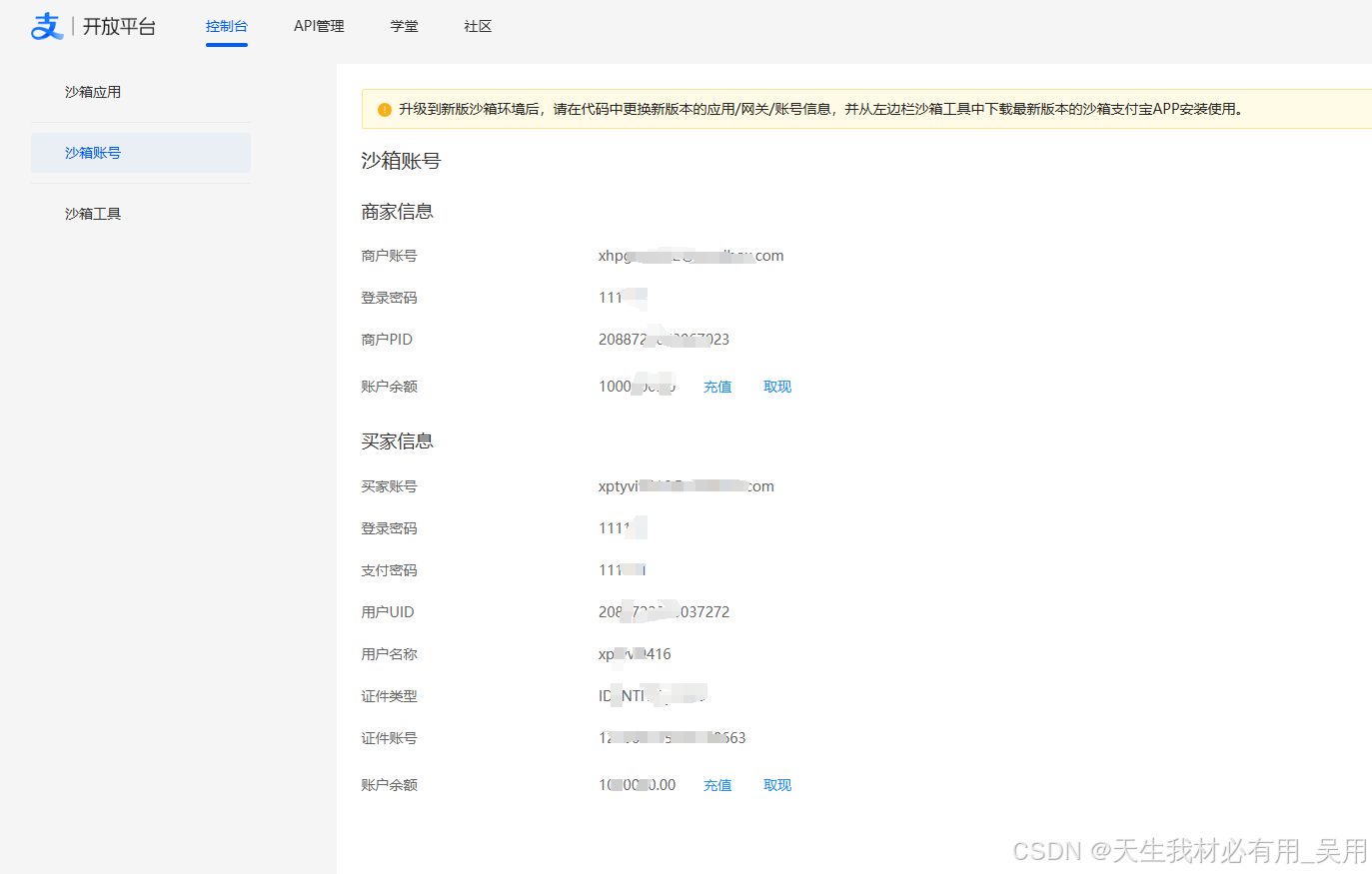This screenshot has height=874, width=1372.
Task: Click the 证件账号 label
Action: click(x=389, y=738)
